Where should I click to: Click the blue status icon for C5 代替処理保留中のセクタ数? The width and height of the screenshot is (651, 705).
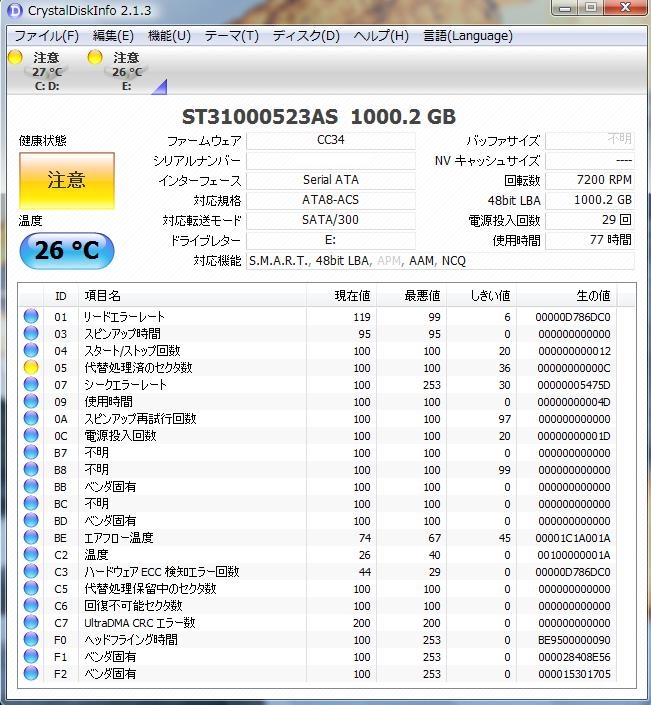(31, 588)
